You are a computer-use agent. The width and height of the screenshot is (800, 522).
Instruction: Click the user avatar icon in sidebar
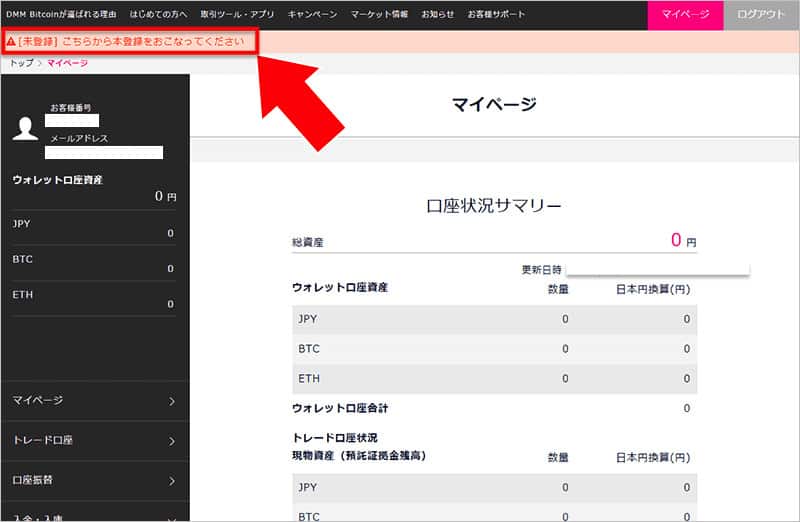coord(25,128)
